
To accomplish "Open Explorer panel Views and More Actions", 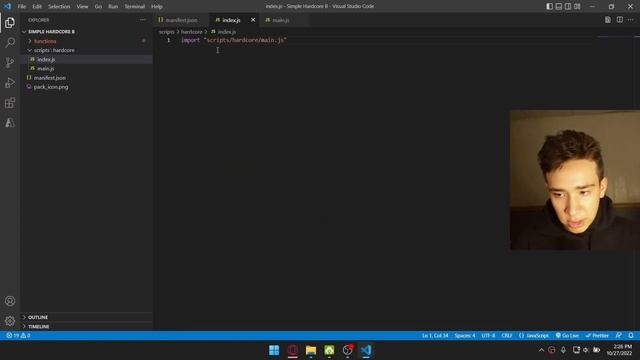I will (x=142, y=20).
